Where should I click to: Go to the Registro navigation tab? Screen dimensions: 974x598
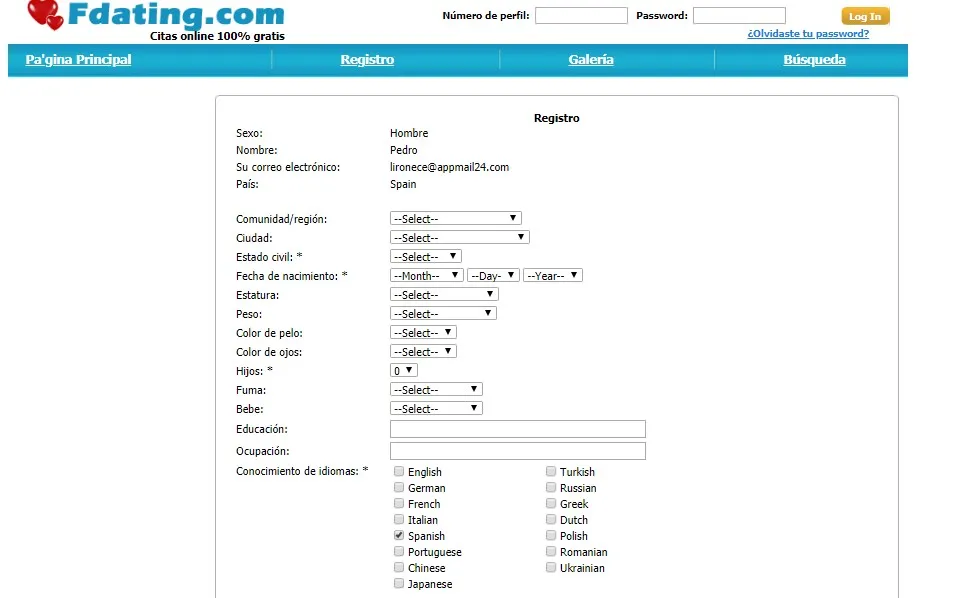367,60
